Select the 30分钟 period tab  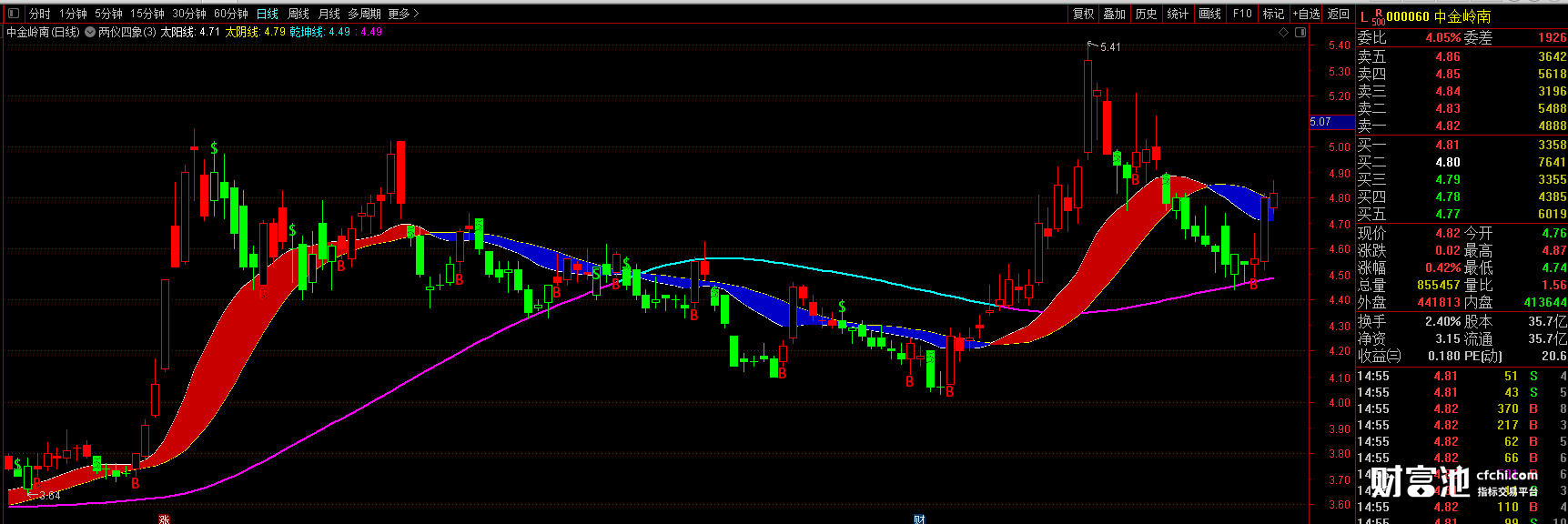point(189,14)
